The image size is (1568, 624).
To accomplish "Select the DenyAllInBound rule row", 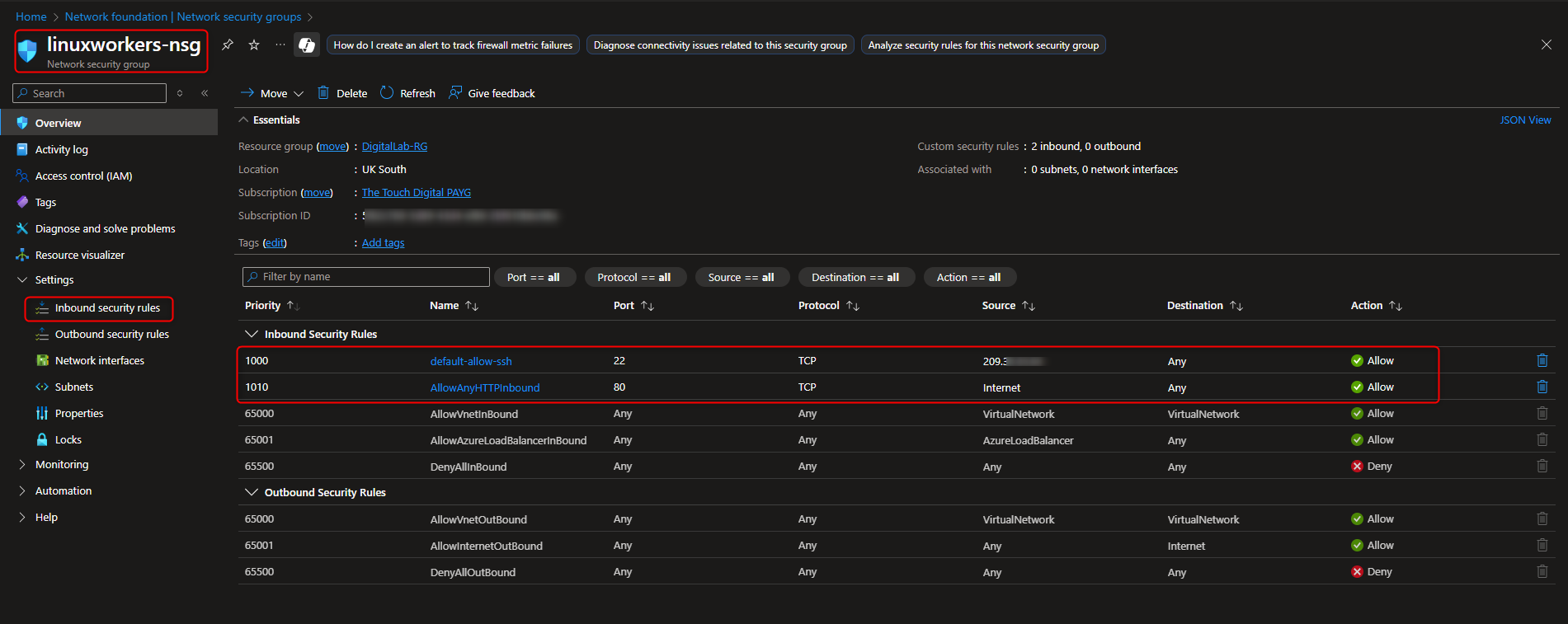I will point(897,466).
